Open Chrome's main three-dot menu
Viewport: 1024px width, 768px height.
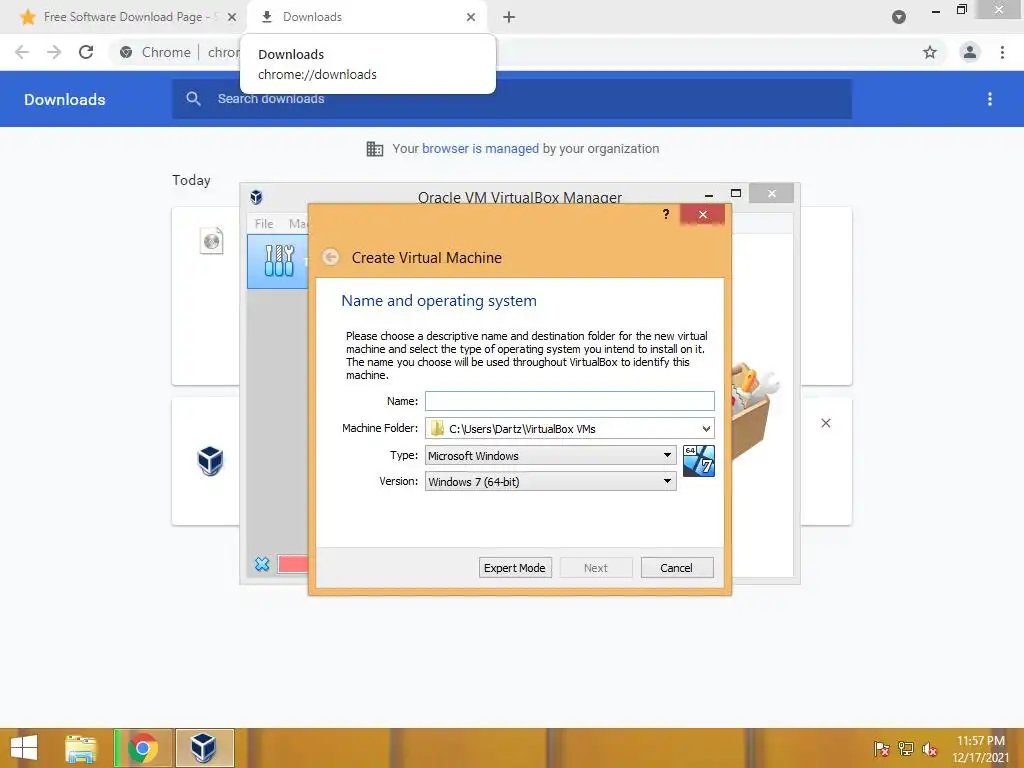tap(1002, 52)
